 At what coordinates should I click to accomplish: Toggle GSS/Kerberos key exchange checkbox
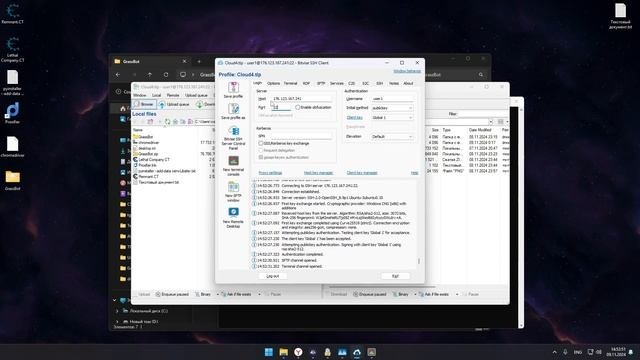(261, 143)
